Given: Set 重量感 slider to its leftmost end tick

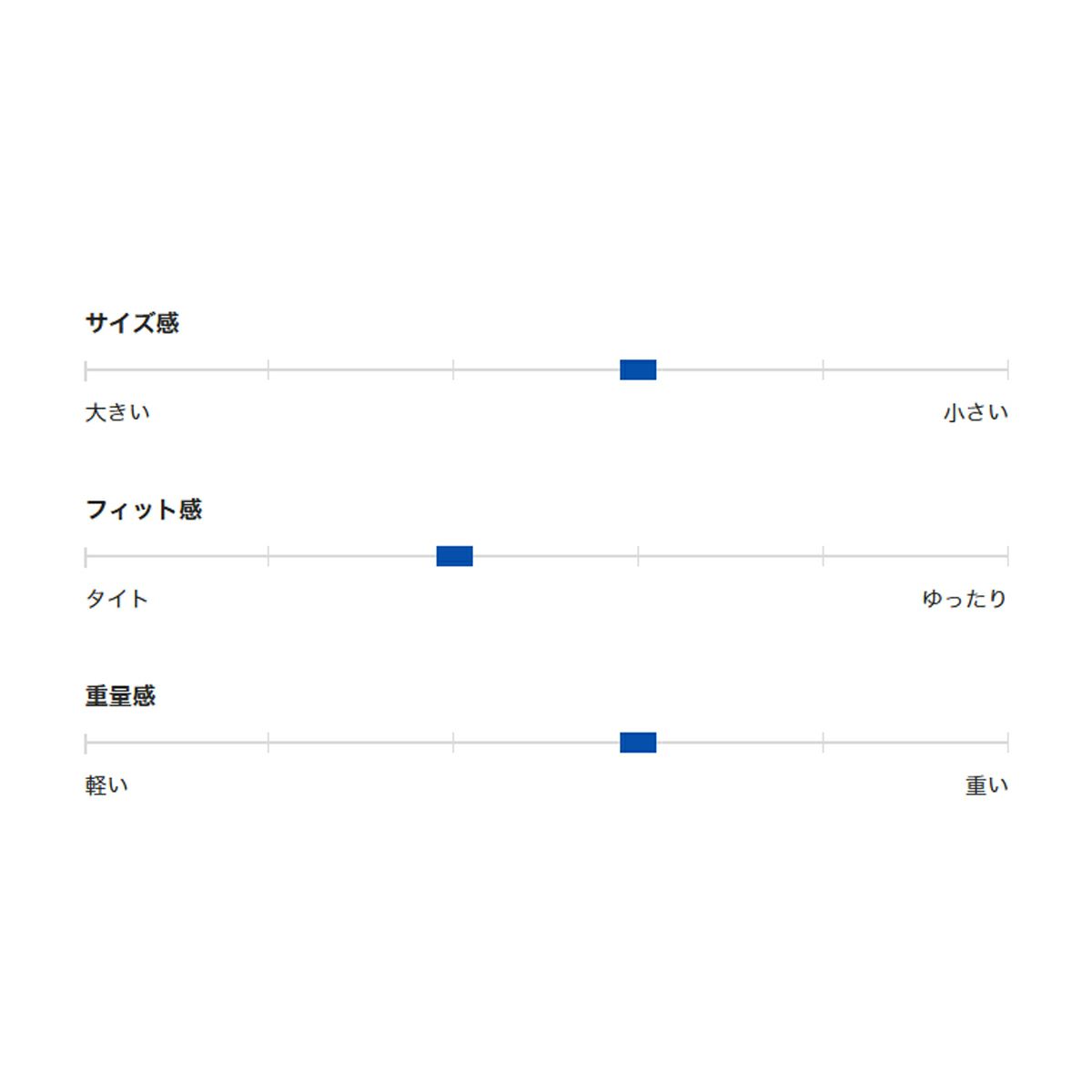Looking at the screenshot, I should pos(86,743).
